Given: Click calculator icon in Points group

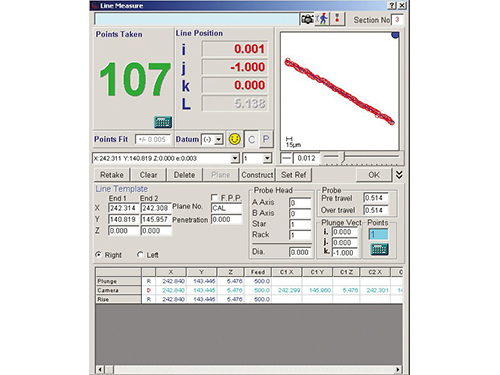Looking at the screenshot, I should (x=379, y=249).
